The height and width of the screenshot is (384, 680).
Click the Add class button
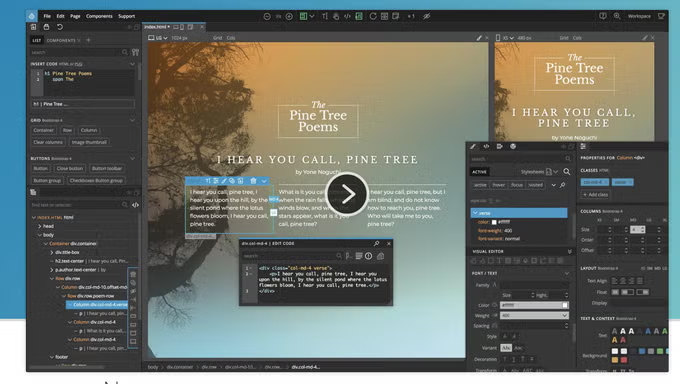pyautogui.click(x=595, y=194)
